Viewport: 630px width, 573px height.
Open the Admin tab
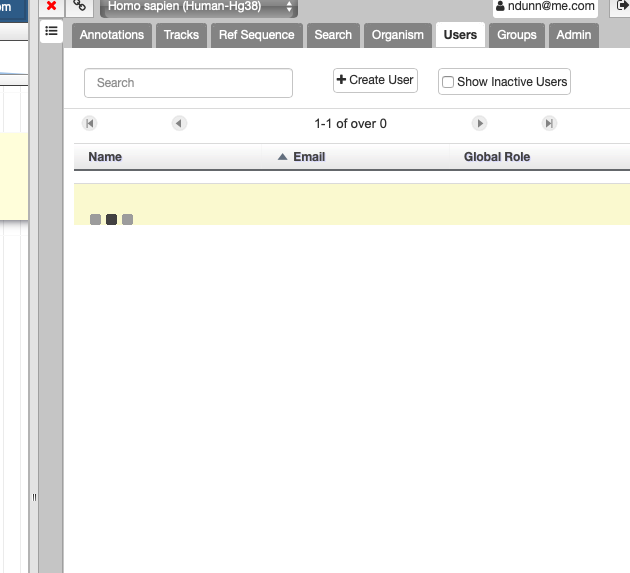(x=574, y=35)
